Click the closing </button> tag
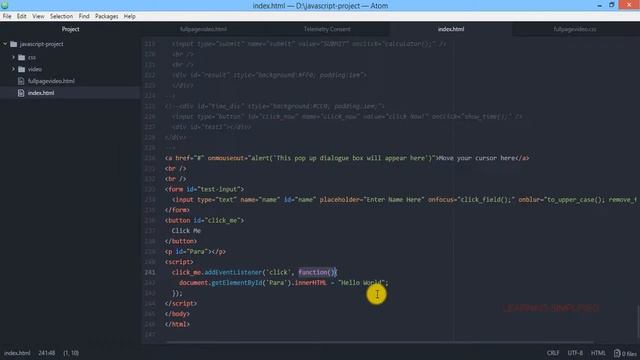The height and width of the screenshot is (360, 640). (181, 241)
